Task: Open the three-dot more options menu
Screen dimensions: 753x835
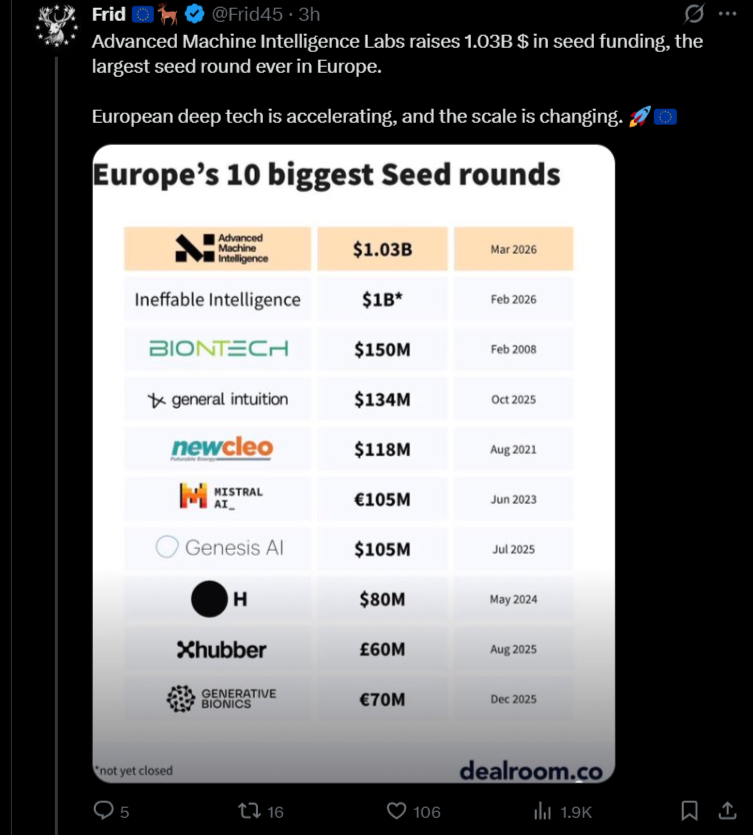Action: coord(727,15)
